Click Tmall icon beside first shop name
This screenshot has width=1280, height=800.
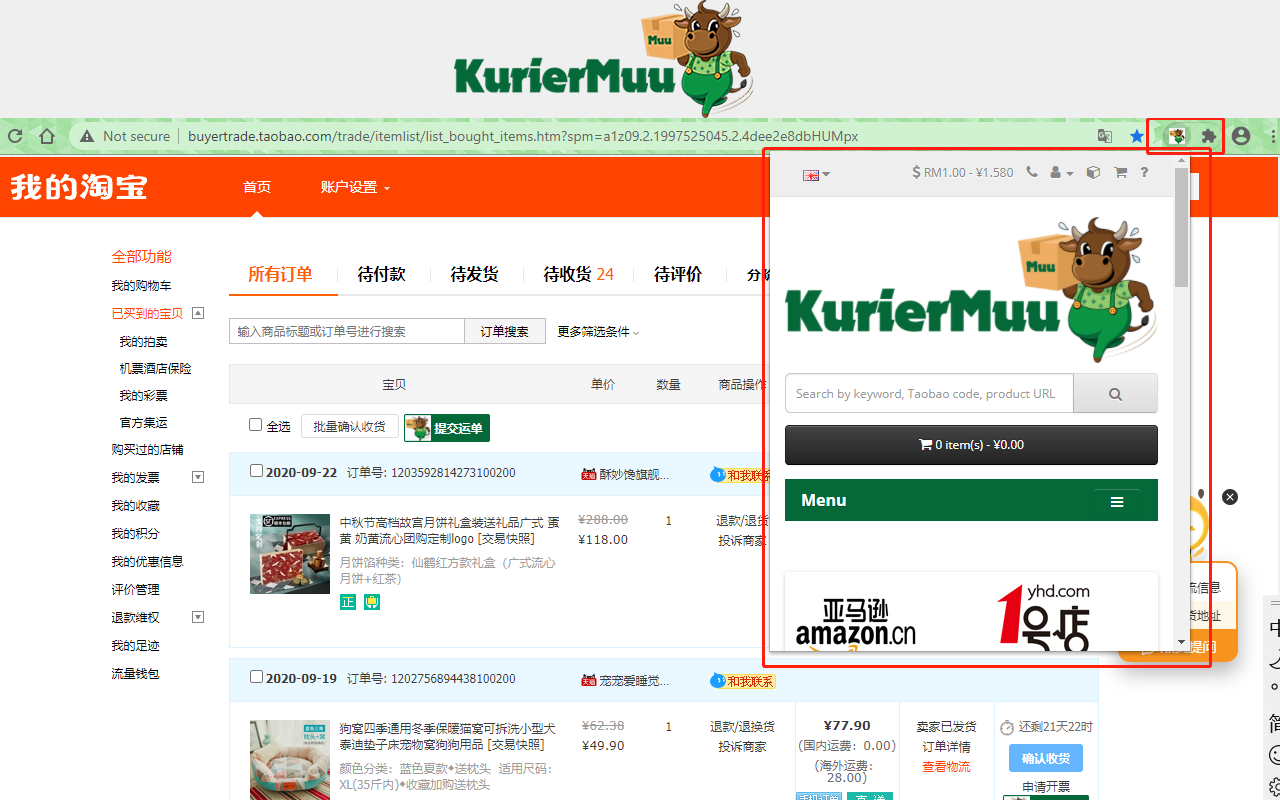[x=588, y=474]
